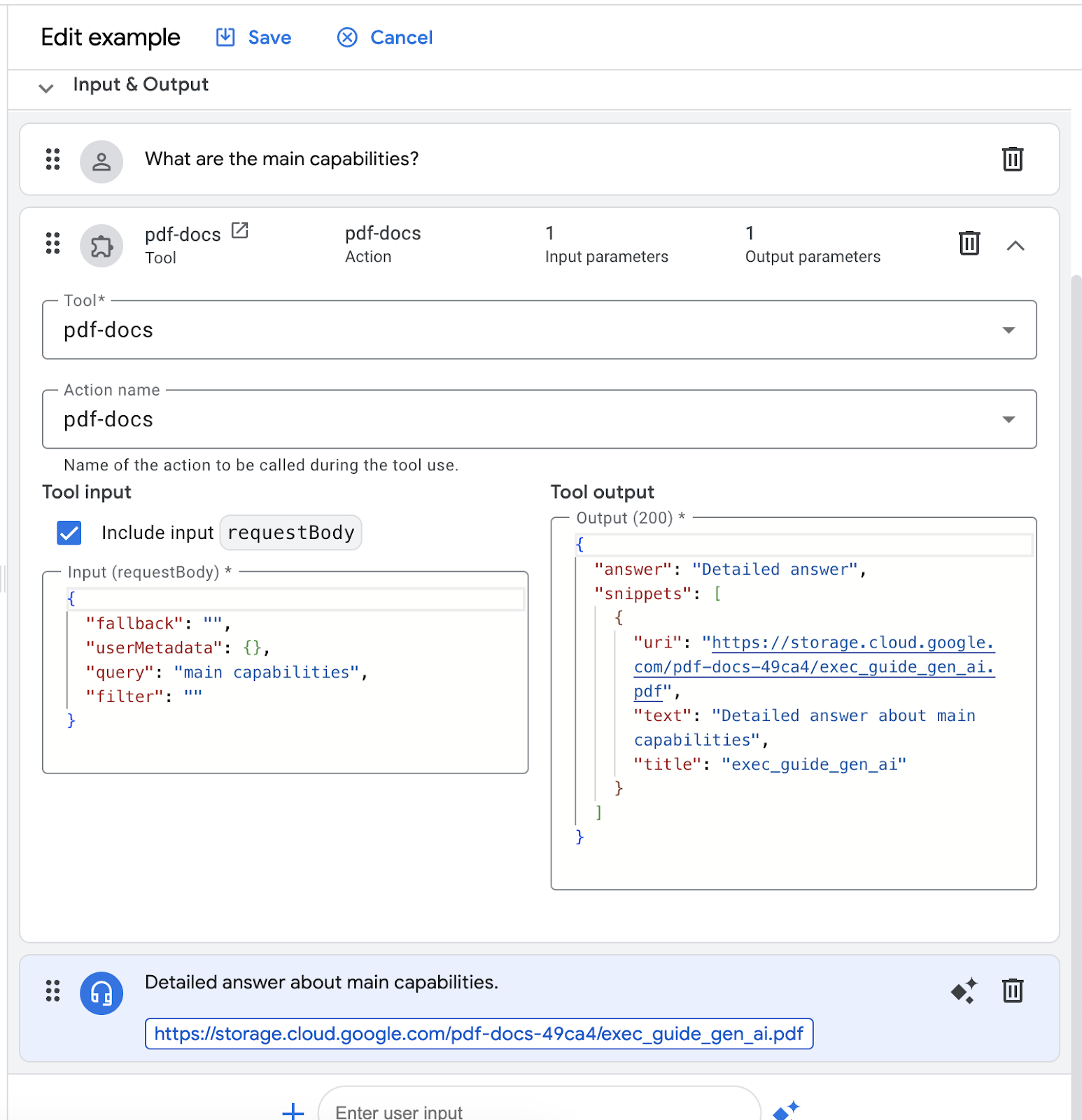Click the "filter" line in input JSON
Viewport: 1082px width, 1120px height.
click(144, 696)
